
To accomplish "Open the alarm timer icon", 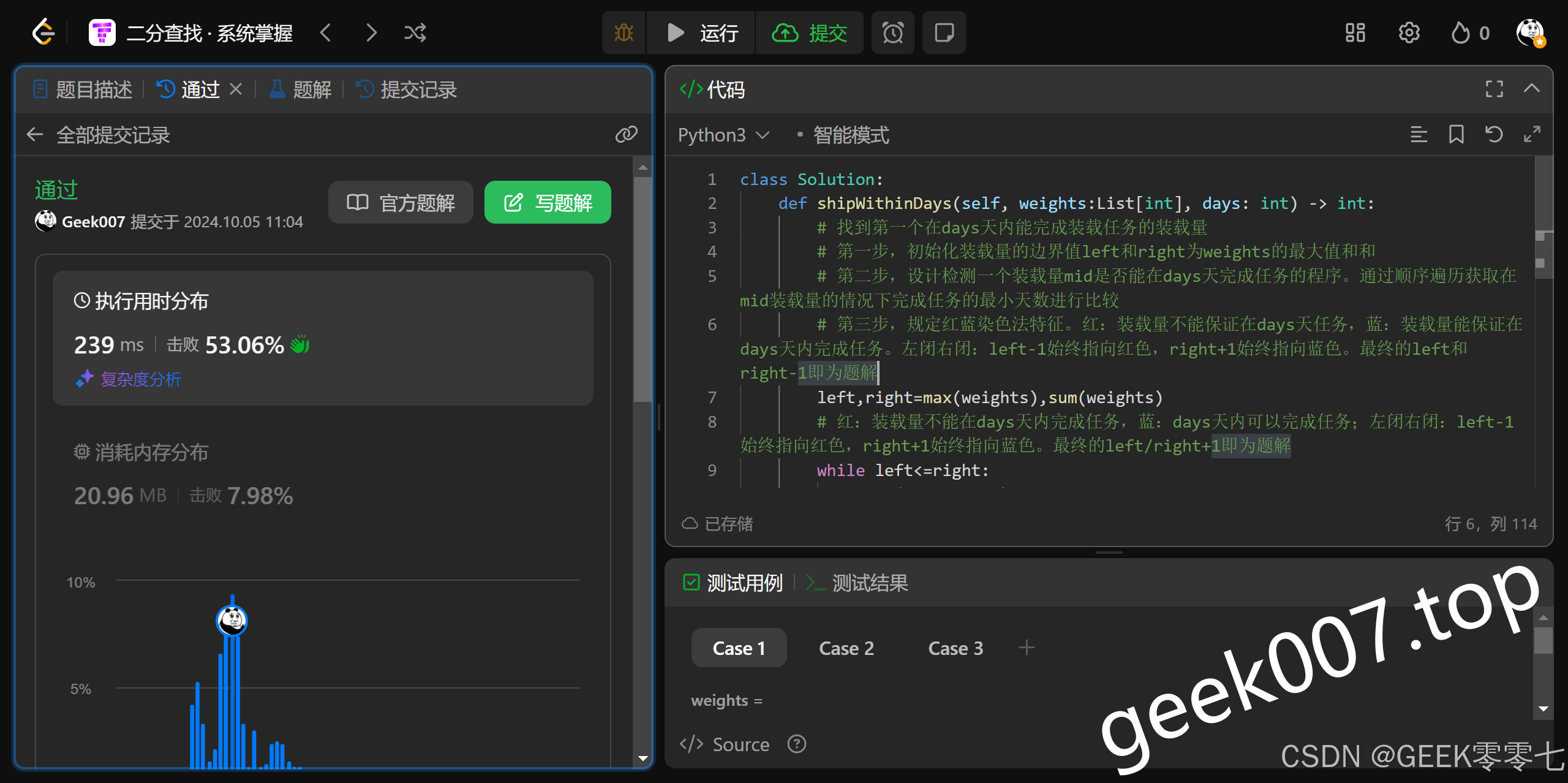I will tap(892, 32).
